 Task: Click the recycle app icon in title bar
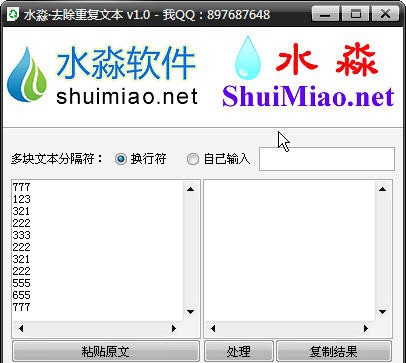click(x=13, y=14)
